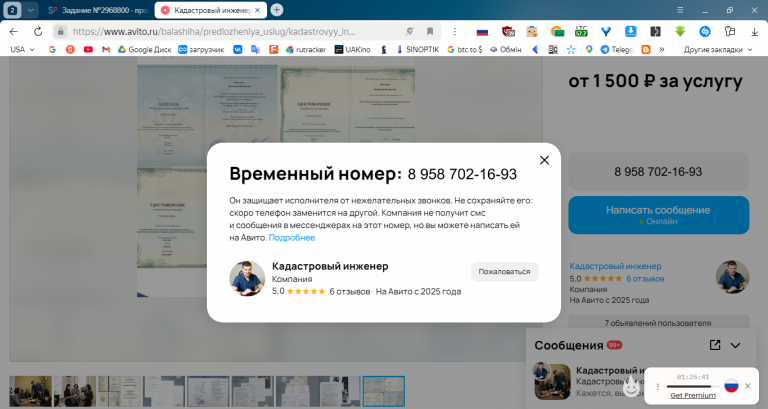Viewport: 768px width, 409px height.
Task: Open browser three-dot page menu
Action: [x=455, y=31]
